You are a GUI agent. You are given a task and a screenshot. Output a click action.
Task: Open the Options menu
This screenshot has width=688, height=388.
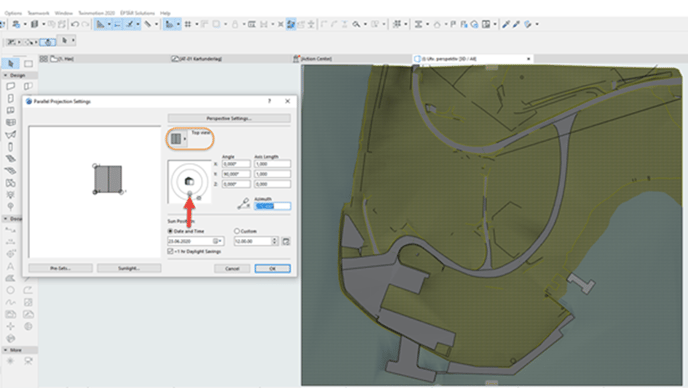coord(13,13)
